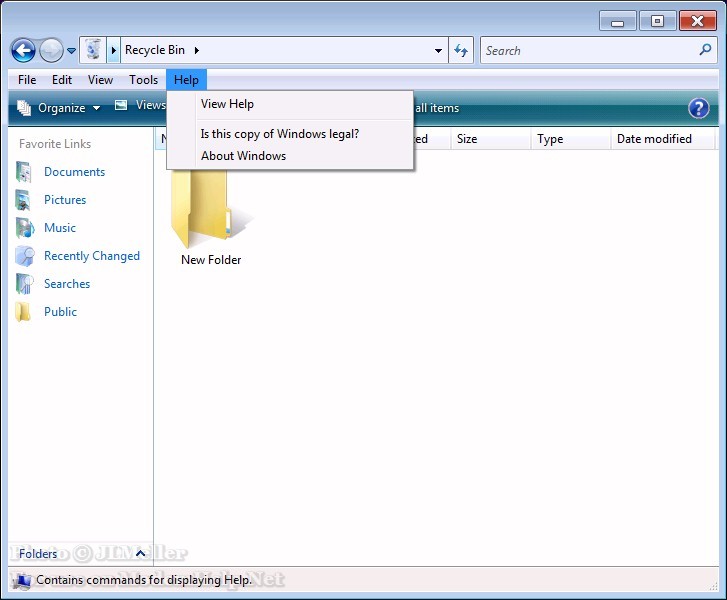Open the Organize dropdown in toolbar
This screenshot has width=727, height=600.
click(x=59, y=108)
